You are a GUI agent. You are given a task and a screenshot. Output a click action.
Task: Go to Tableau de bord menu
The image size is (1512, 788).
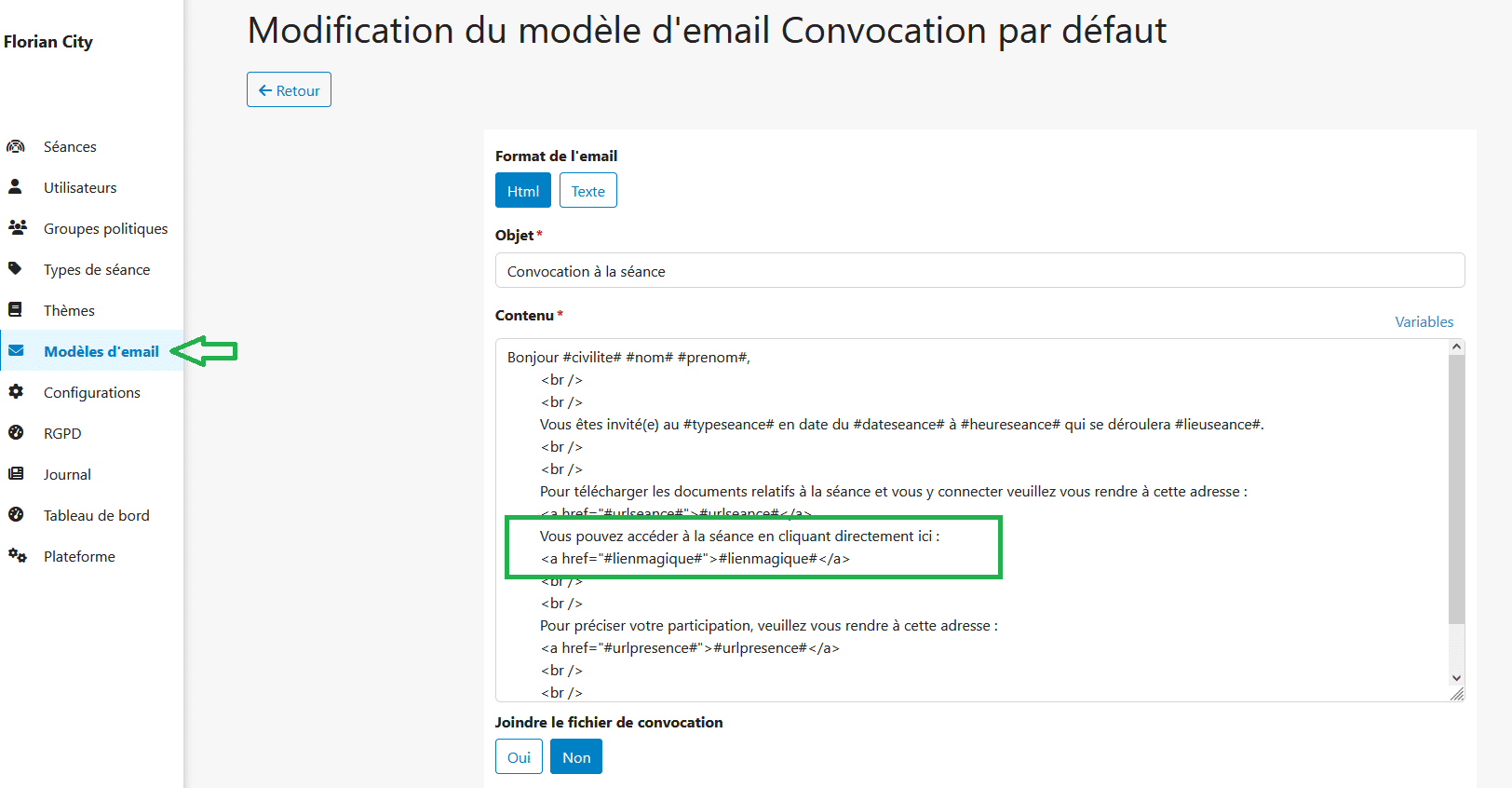[x=97, y=515]
